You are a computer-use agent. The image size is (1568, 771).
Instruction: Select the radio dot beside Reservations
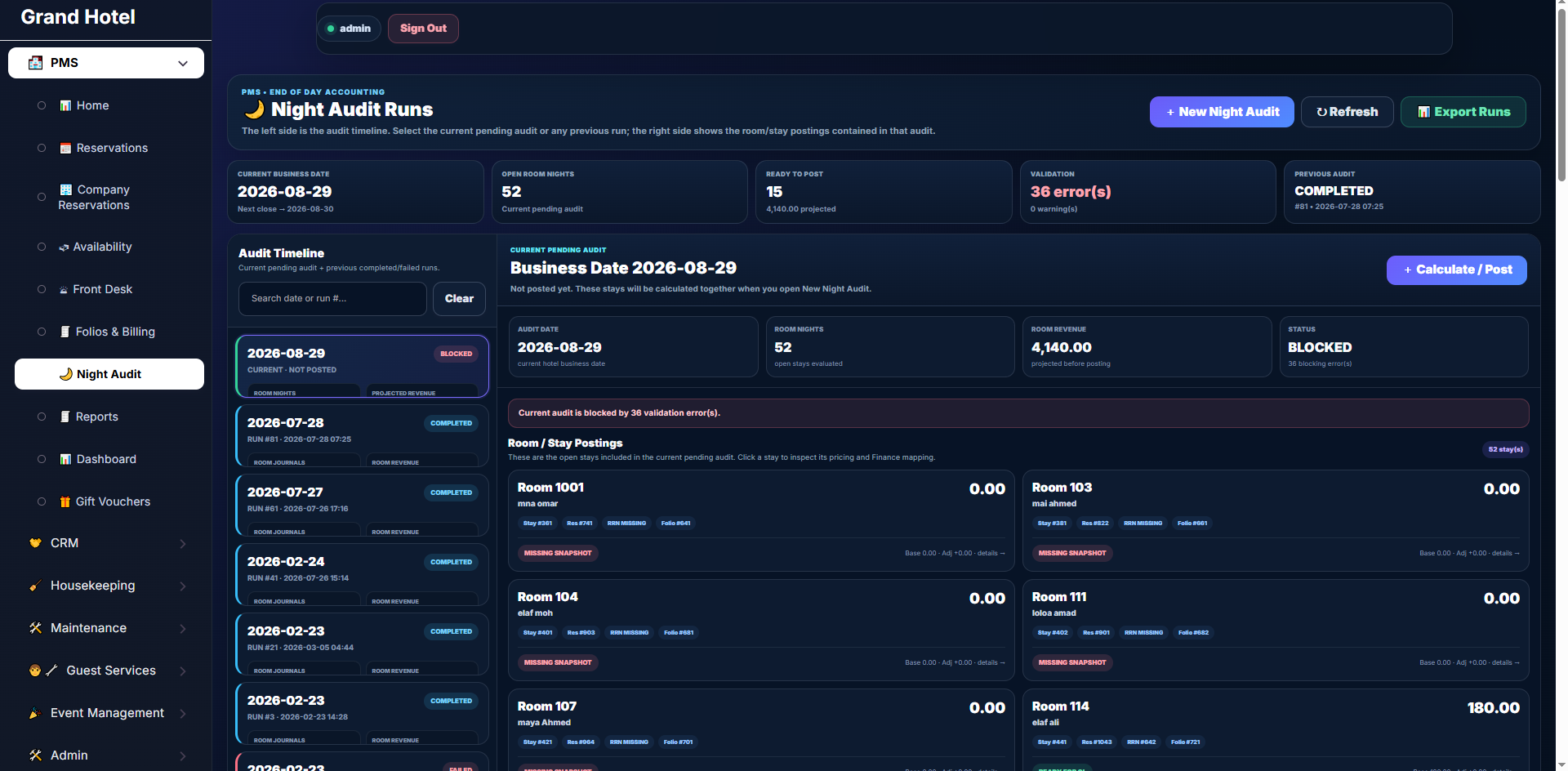click(42, 148)
